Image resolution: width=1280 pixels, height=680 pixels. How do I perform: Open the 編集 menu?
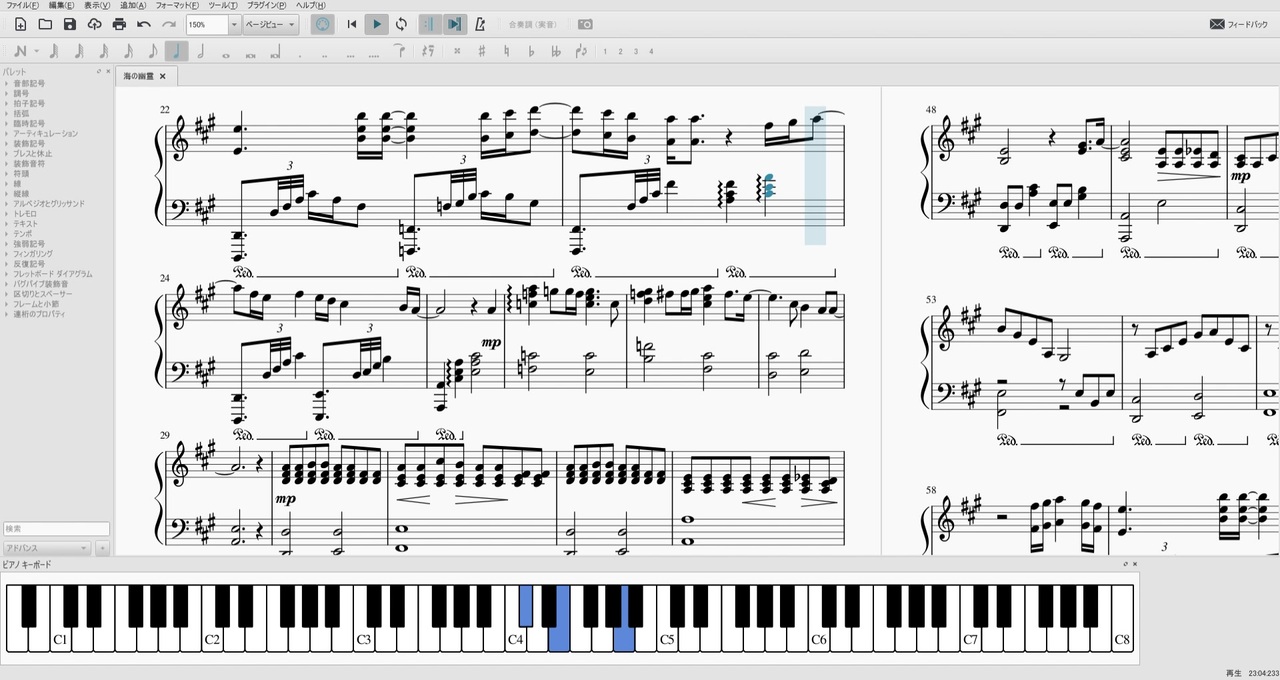(x=60, y=5)
